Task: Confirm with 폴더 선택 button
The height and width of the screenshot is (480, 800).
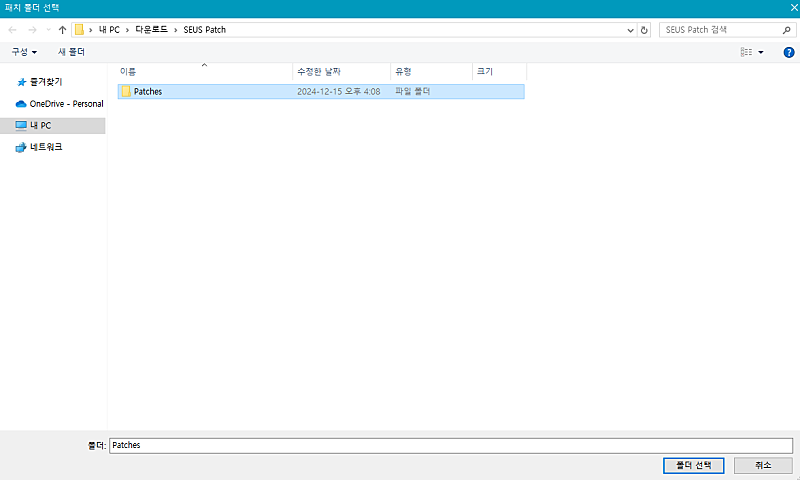Action: pos(693,465)
